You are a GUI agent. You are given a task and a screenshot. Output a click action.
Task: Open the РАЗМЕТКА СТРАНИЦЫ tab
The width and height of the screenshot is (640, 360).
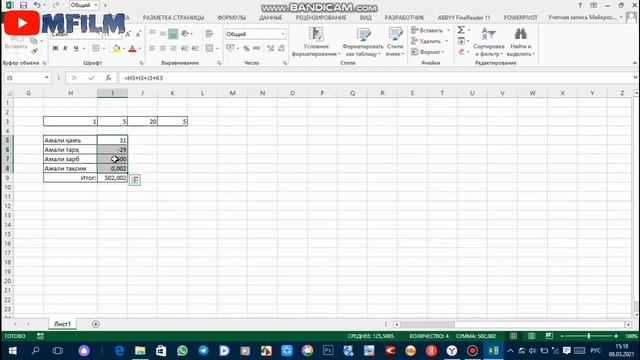pyautogui.click(x=173, y=18)
